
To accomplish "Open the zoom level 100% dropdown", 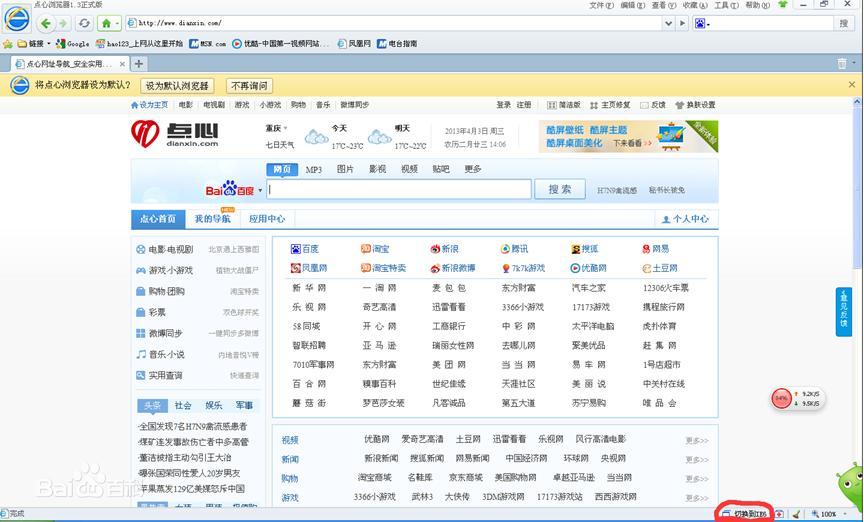I will coord(845,514).
